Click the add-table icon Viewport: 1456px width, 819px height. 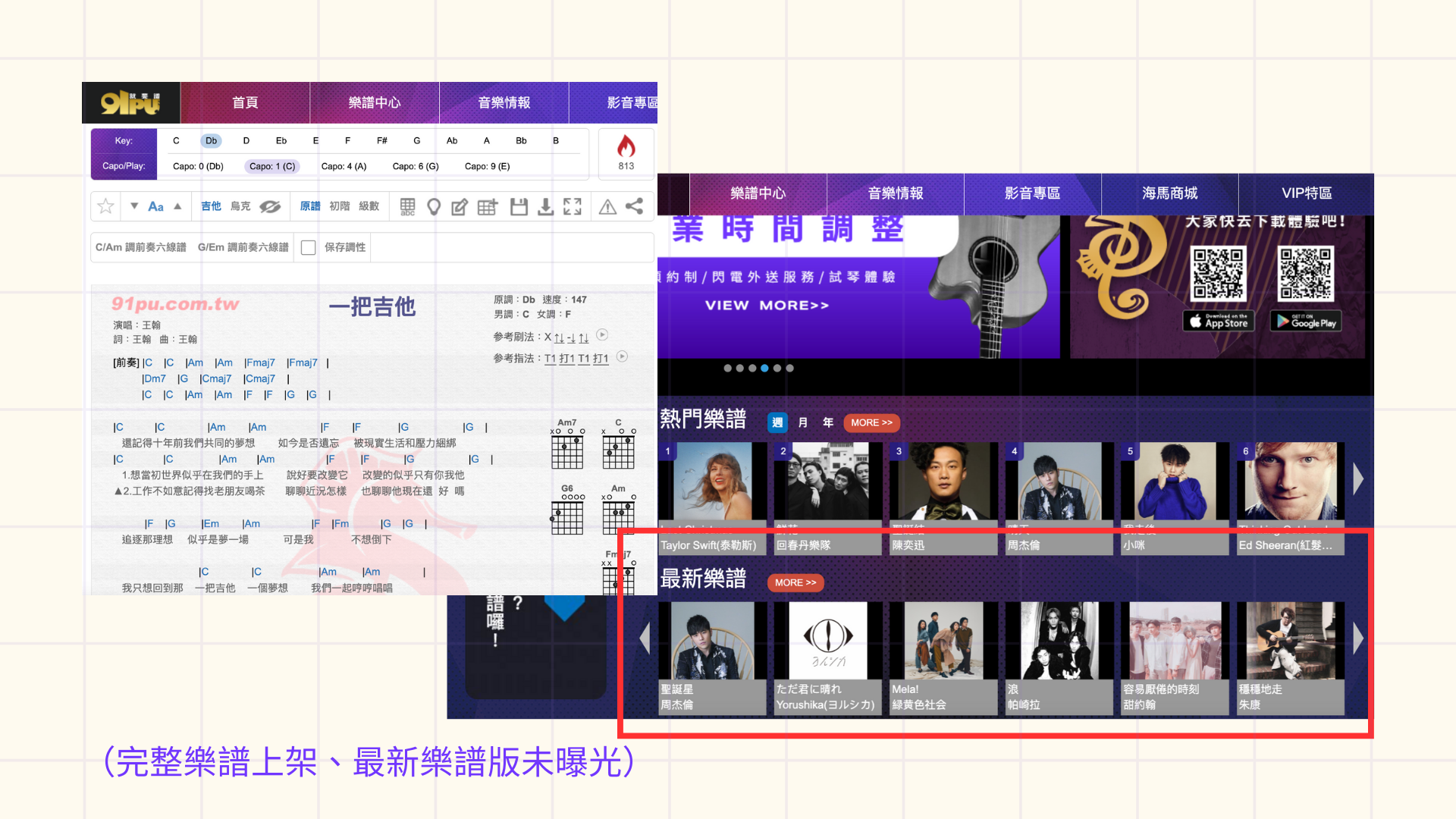click(488, 206)
